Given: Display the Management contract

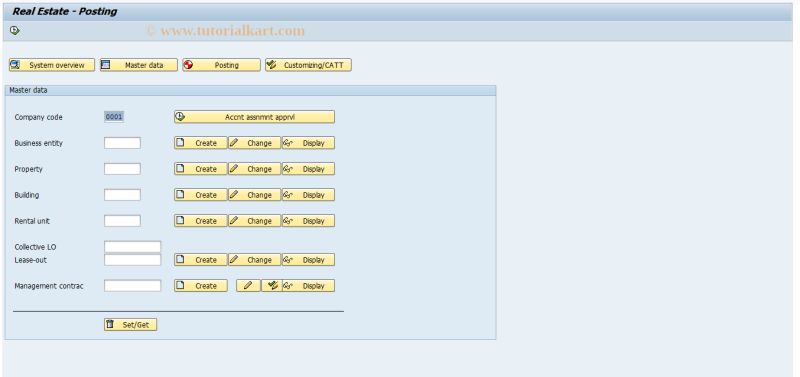Looking at the screenshot, I should (308, 286).
